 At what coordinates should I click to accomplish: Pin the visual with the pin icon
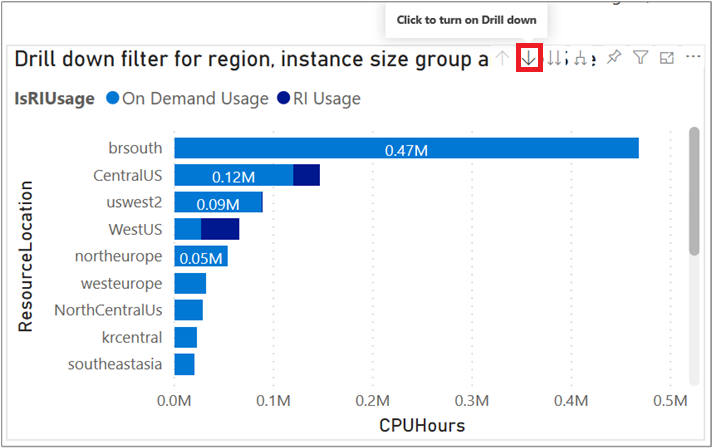point(615,59)
